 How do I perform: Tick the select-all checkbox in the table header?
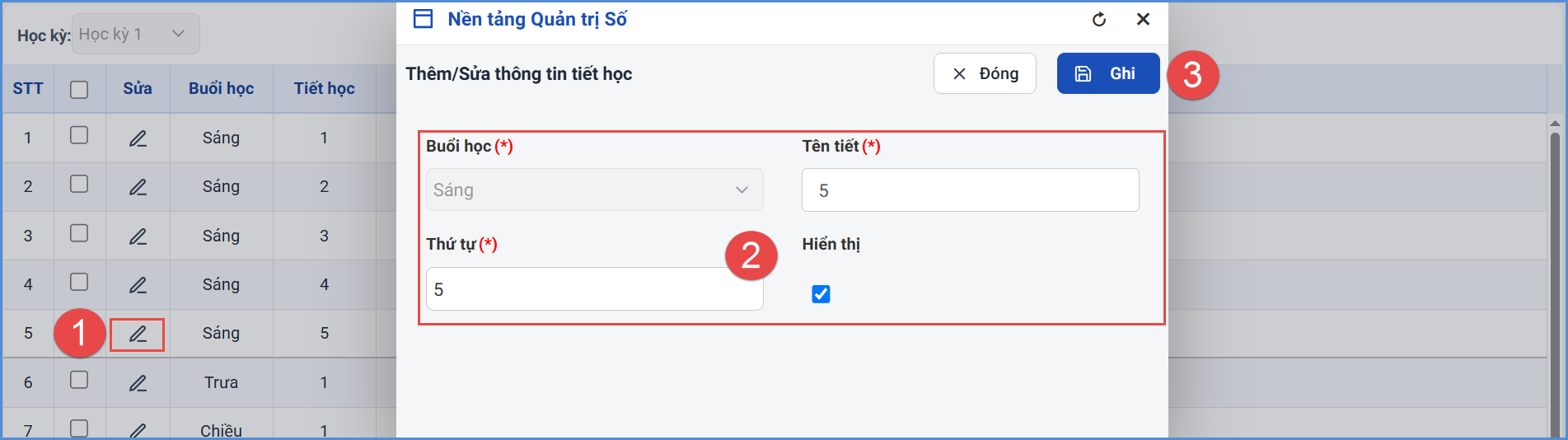(x=79, y=89)
